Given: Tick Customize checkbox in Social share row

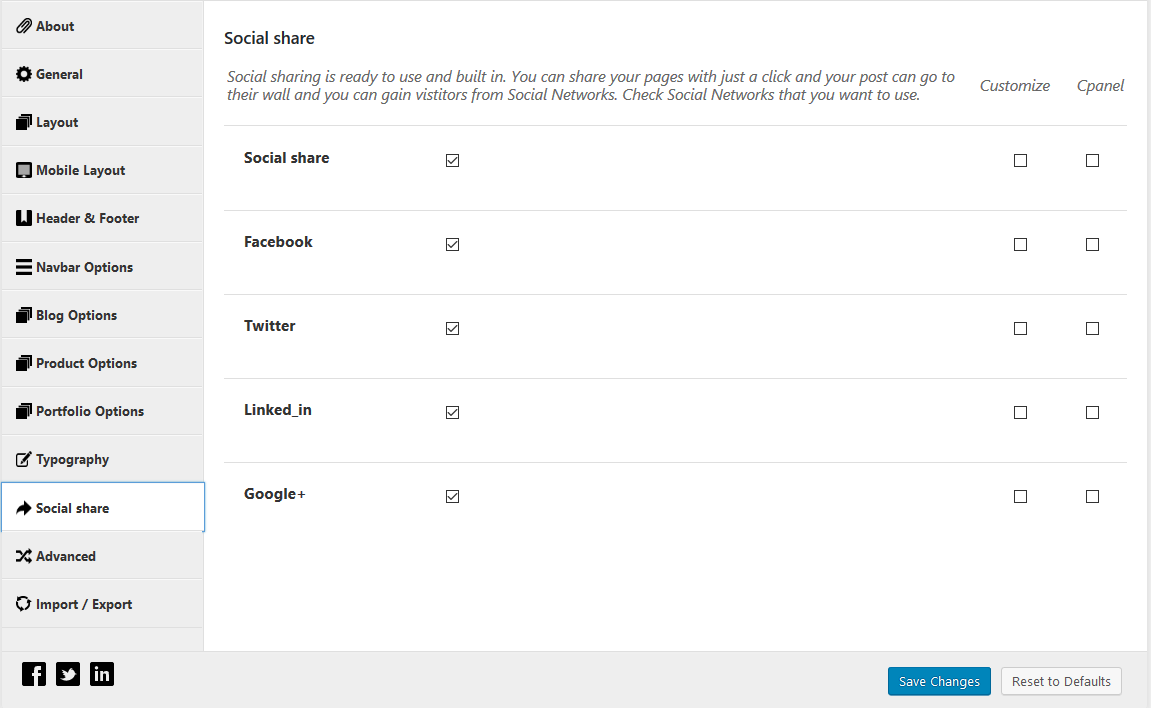Looking at the screenshot, I should 1020,161.
